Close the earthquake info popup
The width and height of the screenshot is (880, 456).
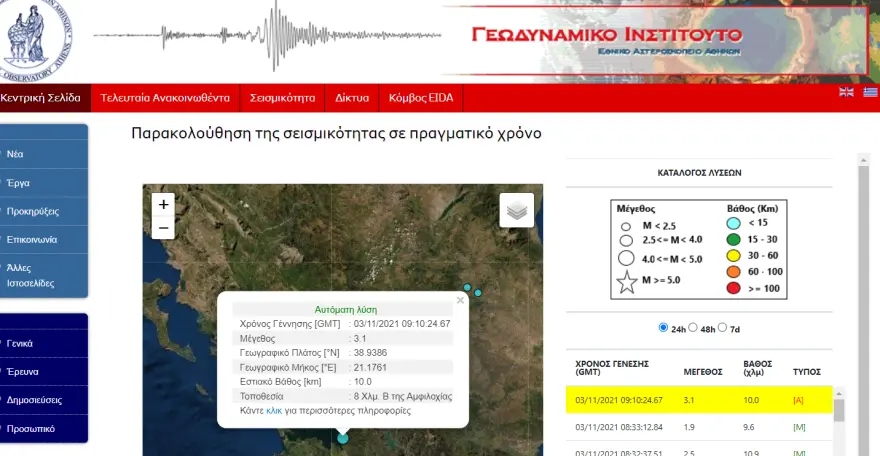point(460,299)
